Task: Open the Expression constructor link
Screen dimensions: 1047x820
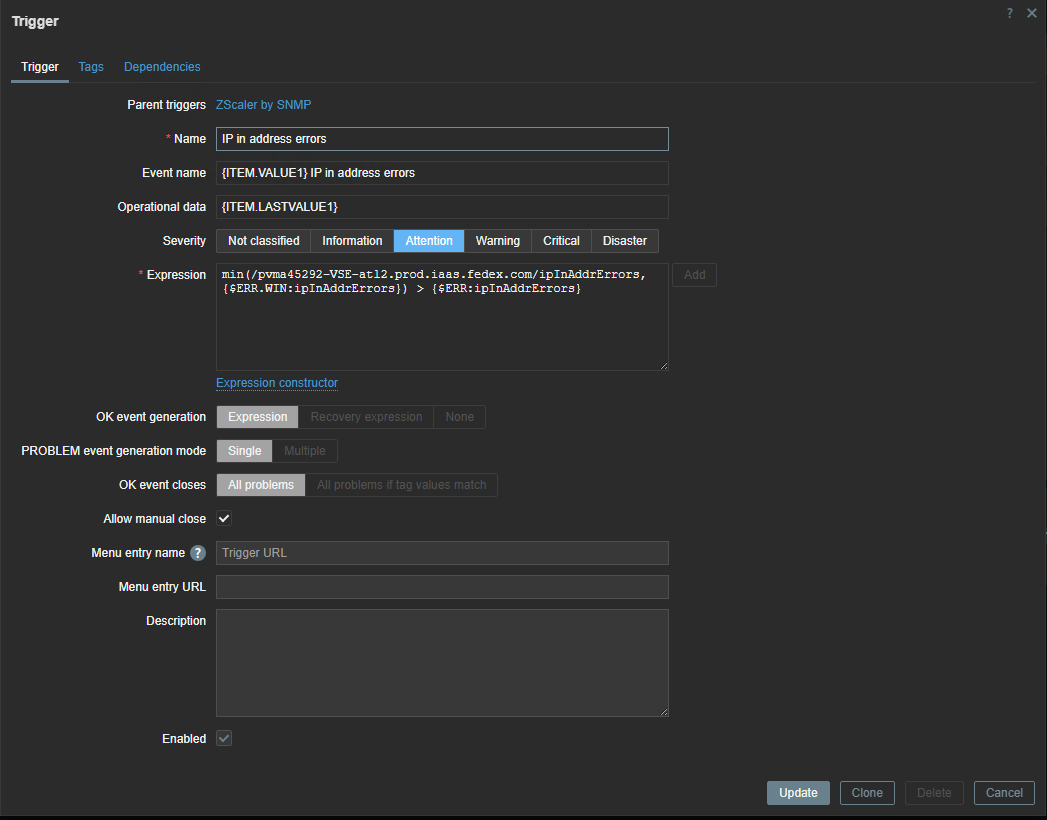Action: coord(277,383)
